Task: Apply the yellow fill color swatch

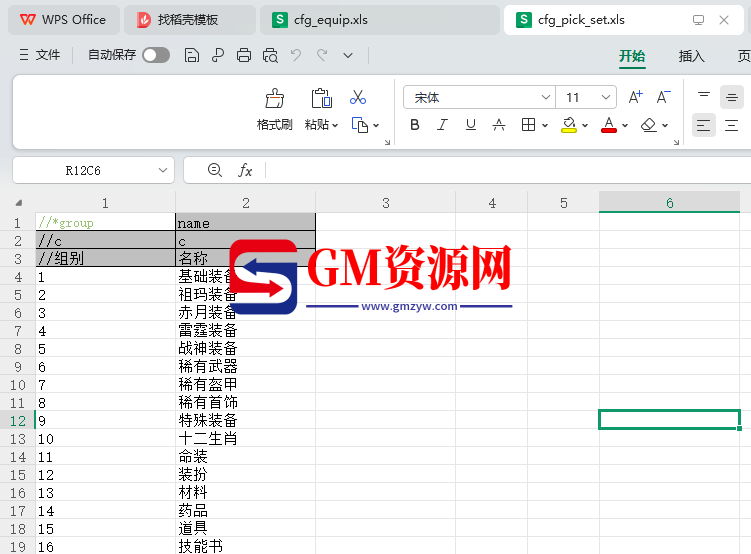Action: [569, 125]
